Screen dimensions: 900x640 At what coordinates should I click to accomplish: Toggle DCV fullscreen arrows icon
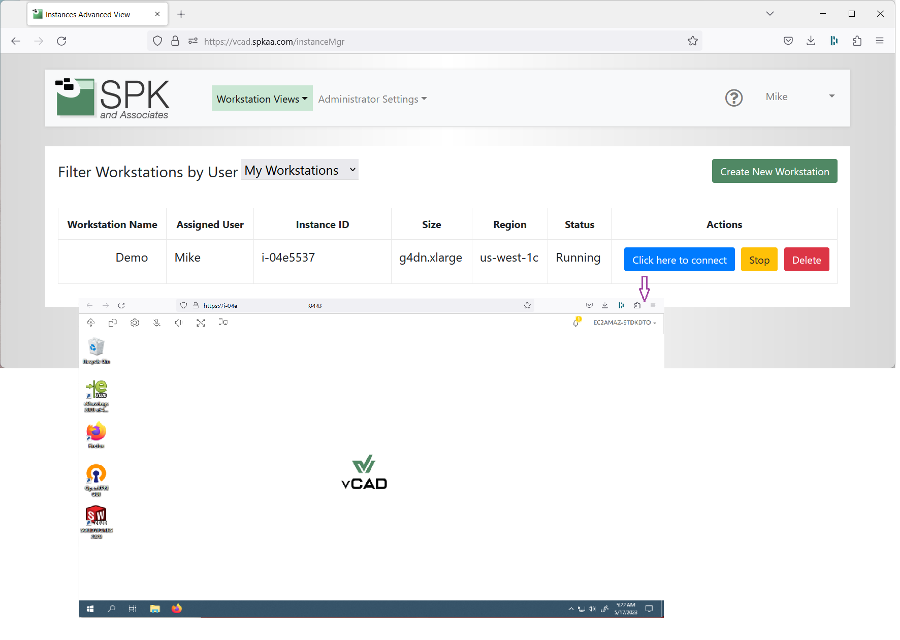(201, 323)
